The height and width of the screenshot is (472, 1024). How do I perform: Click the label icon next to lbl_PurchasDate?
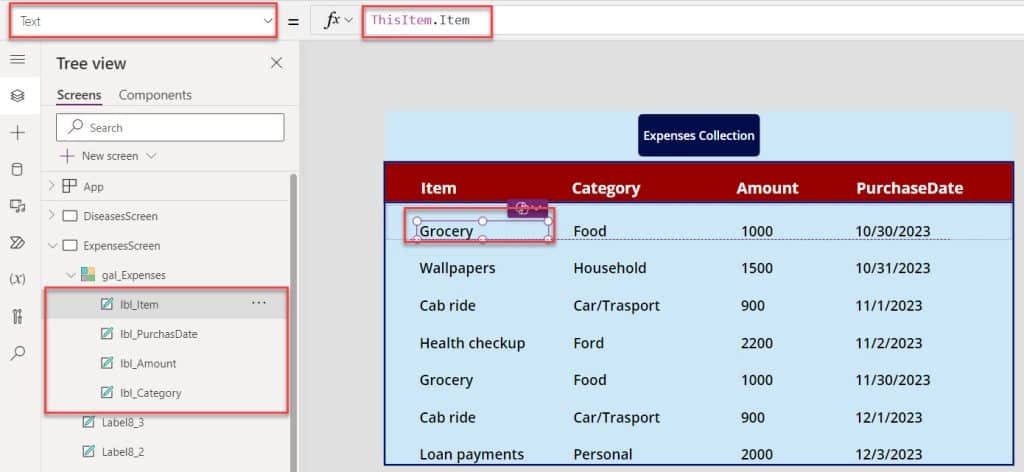(x=107, y=334)
